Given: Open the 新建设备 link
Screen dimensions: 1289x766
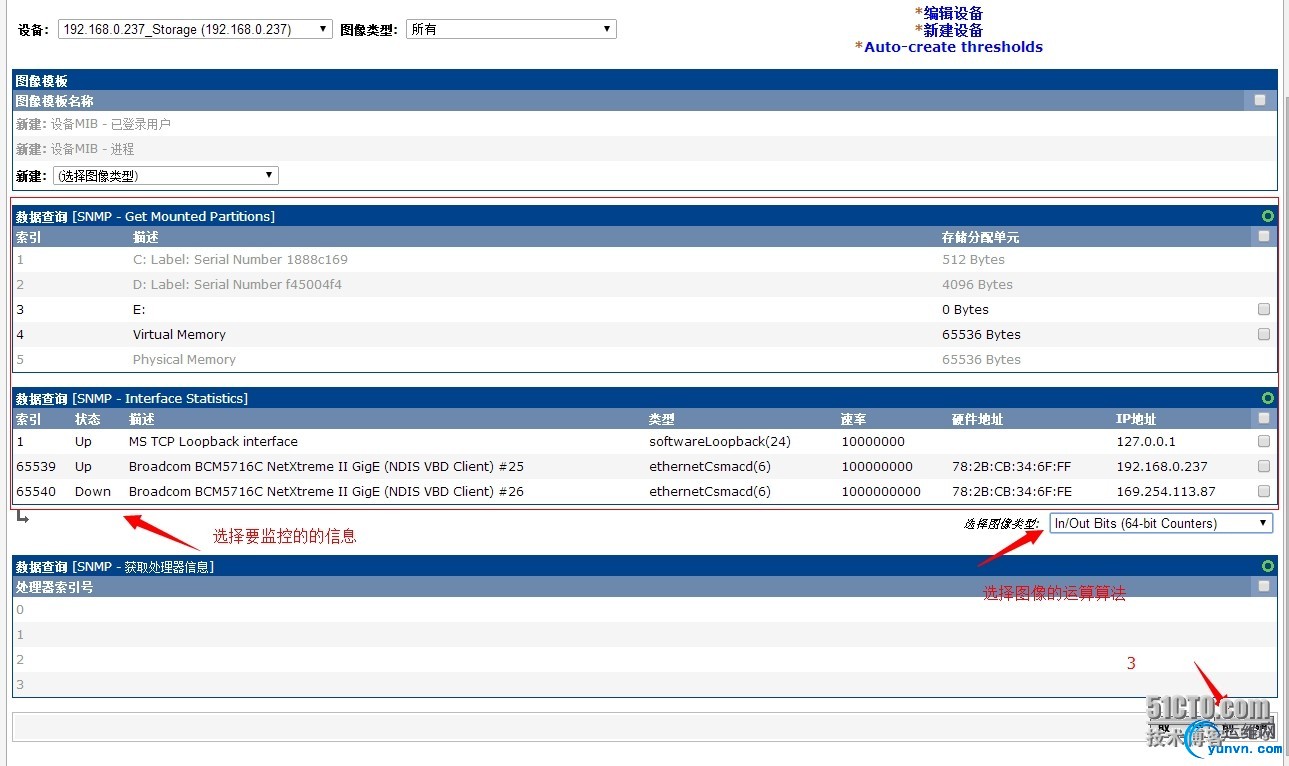Looking at the screenshot, I should 953,30.
